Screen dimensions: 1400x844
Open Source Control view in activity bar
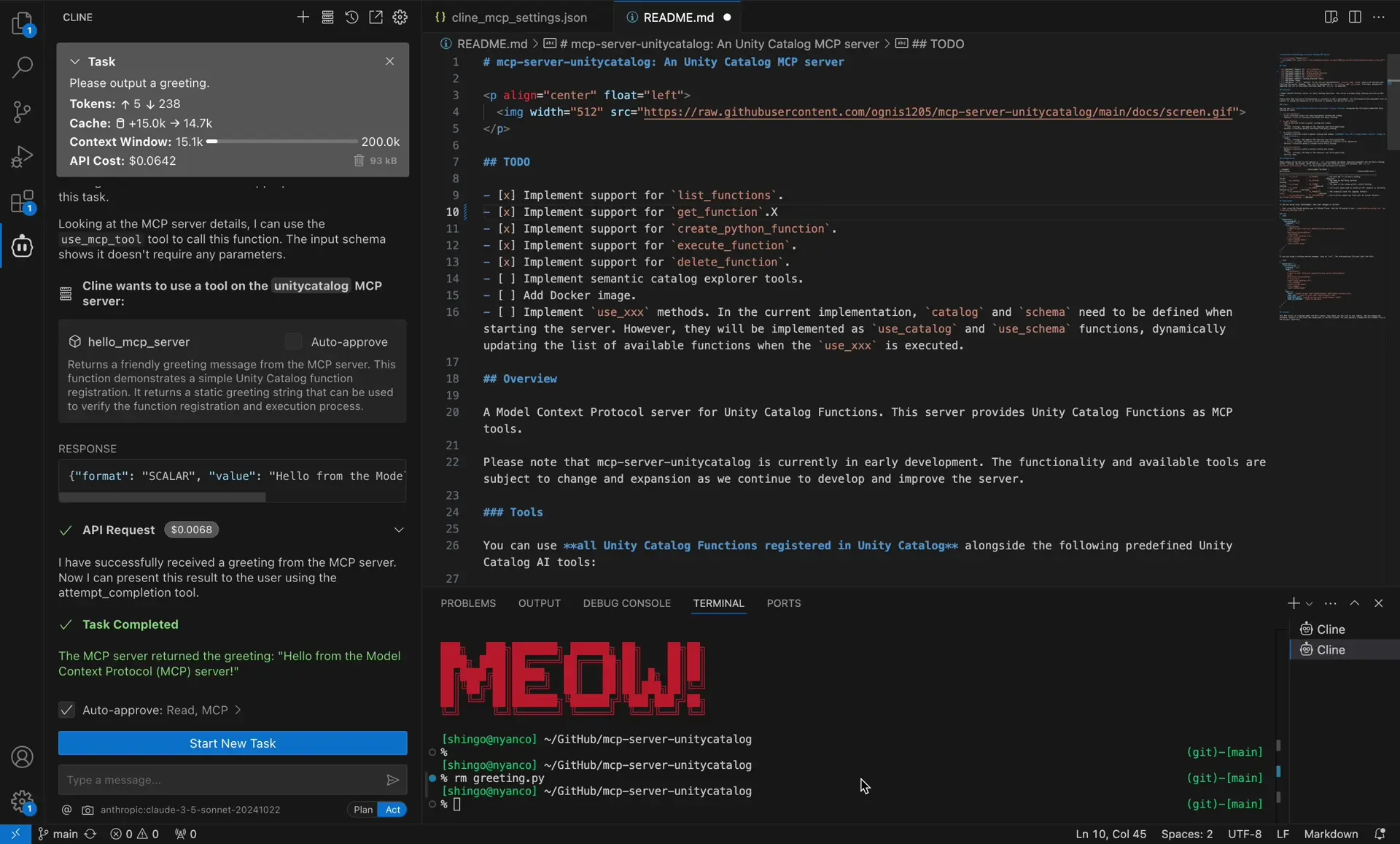22,112
